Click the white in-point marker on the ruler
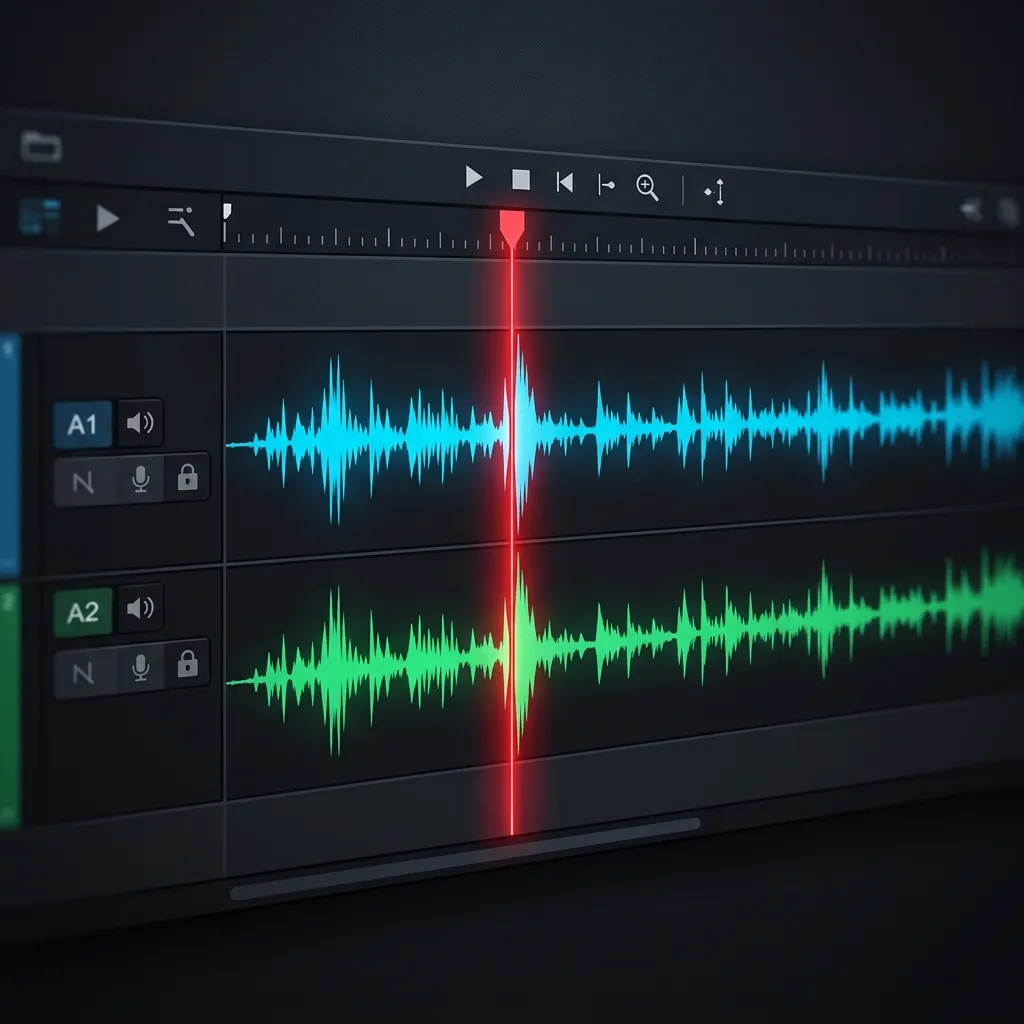Image resolution: width=1024 pixels, height=1024 pixels. [x=227, y=212]
